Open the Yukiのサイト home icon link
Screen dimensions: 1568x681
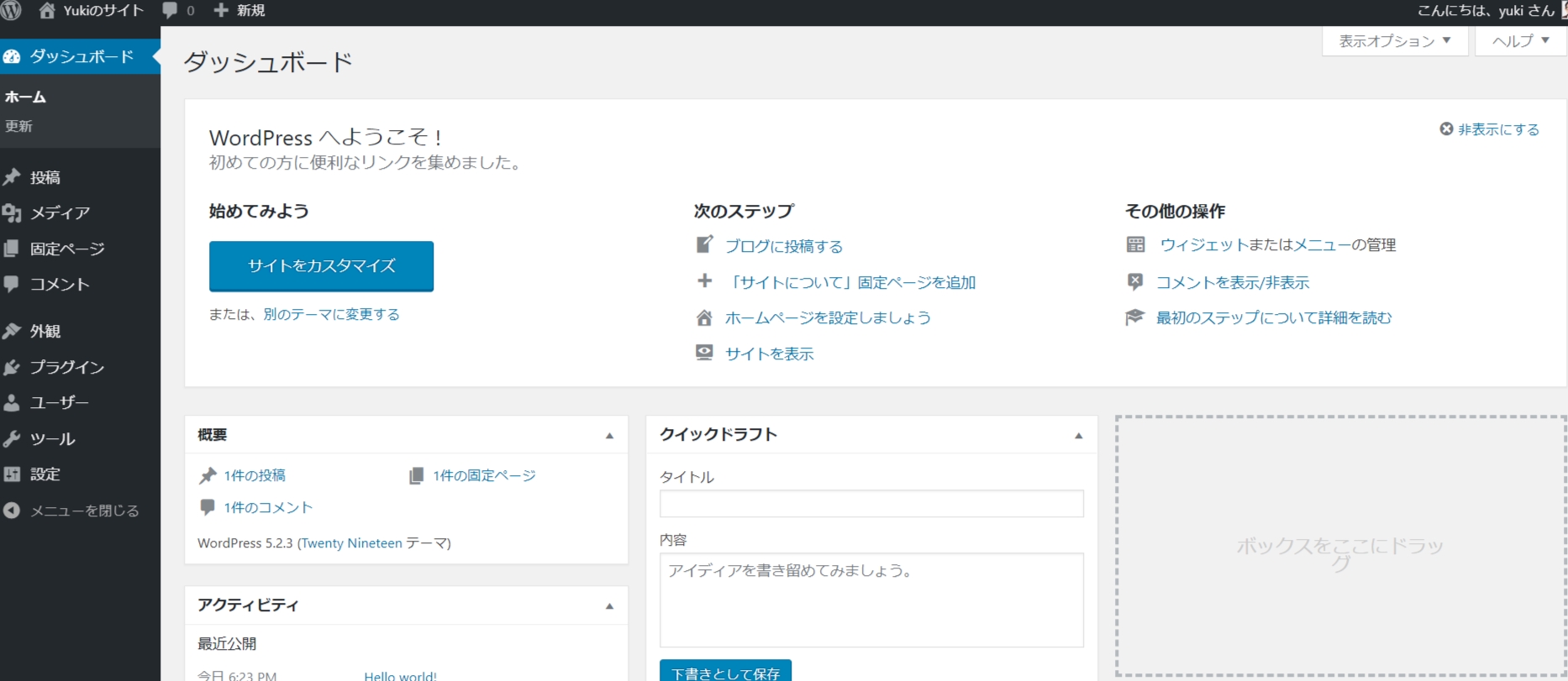47,11
